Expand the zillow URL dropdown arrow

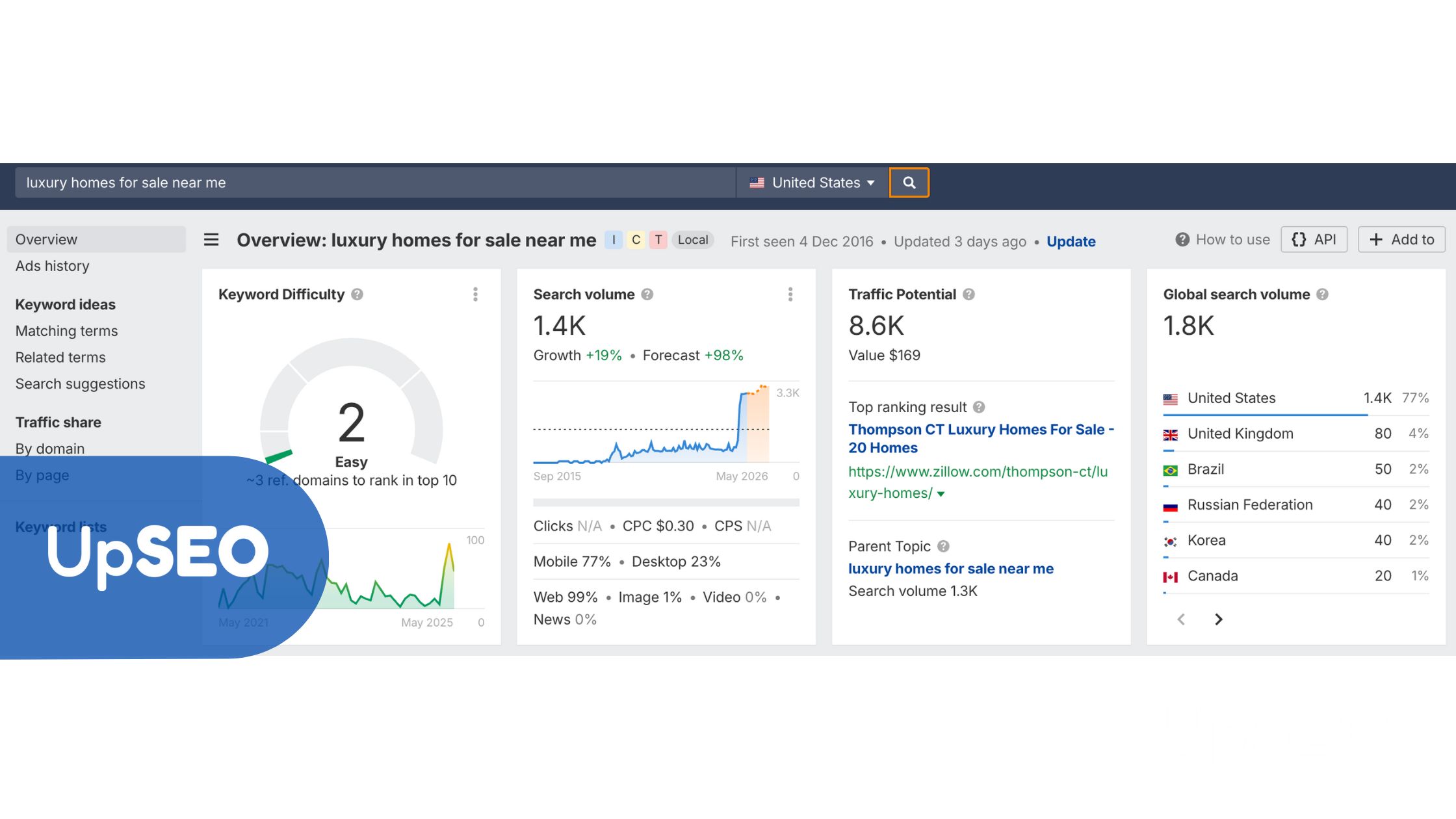pos(941,494)
